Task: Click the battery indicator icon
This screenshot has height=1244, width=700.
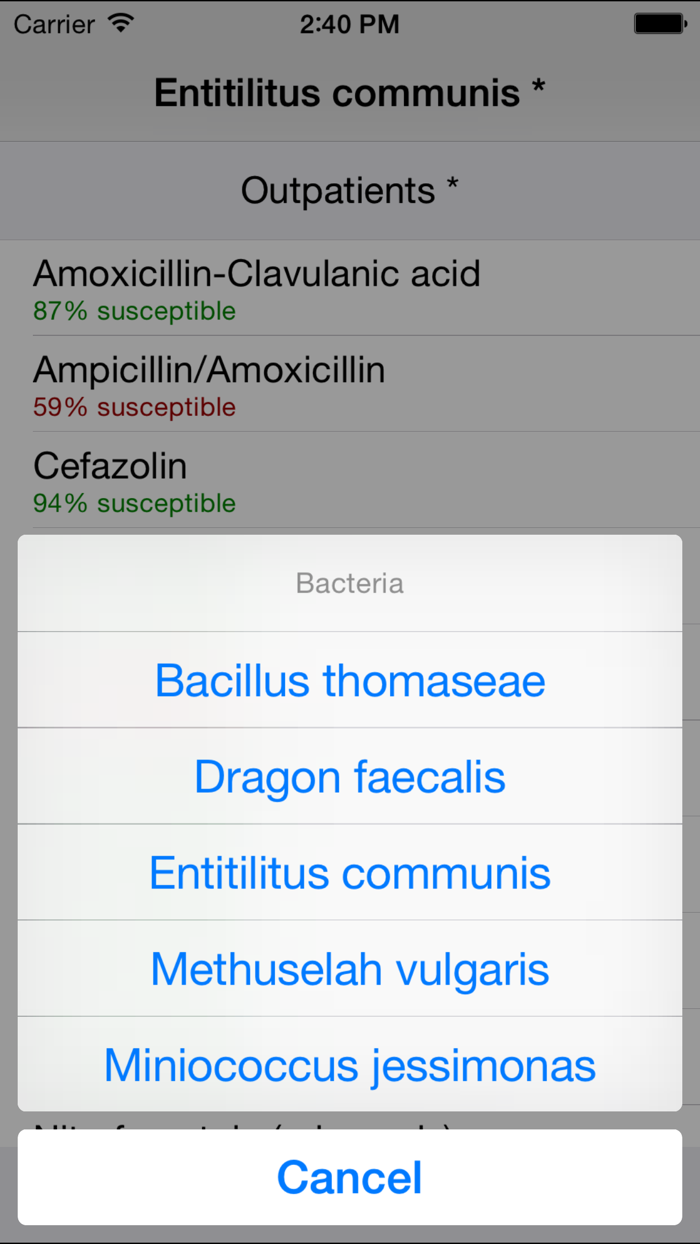Action: click(x=659, y=21)
